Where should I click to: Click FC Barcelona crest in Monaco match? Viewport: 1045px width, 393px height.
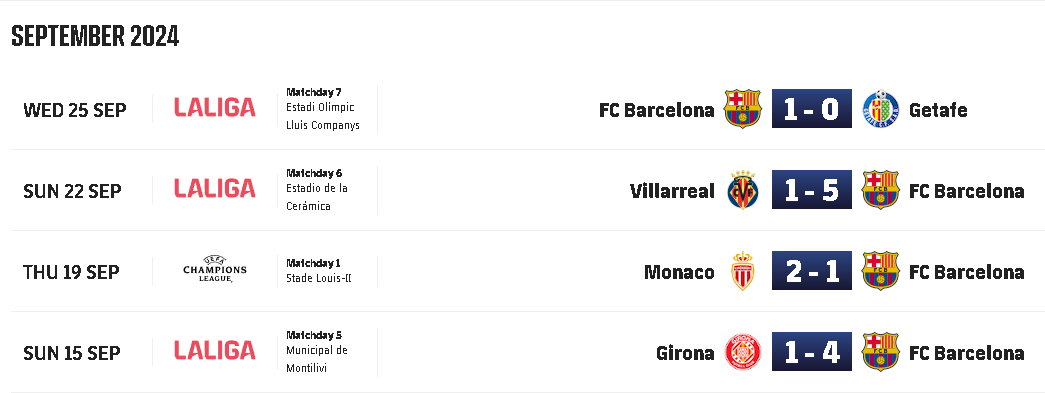coord(880,271)
